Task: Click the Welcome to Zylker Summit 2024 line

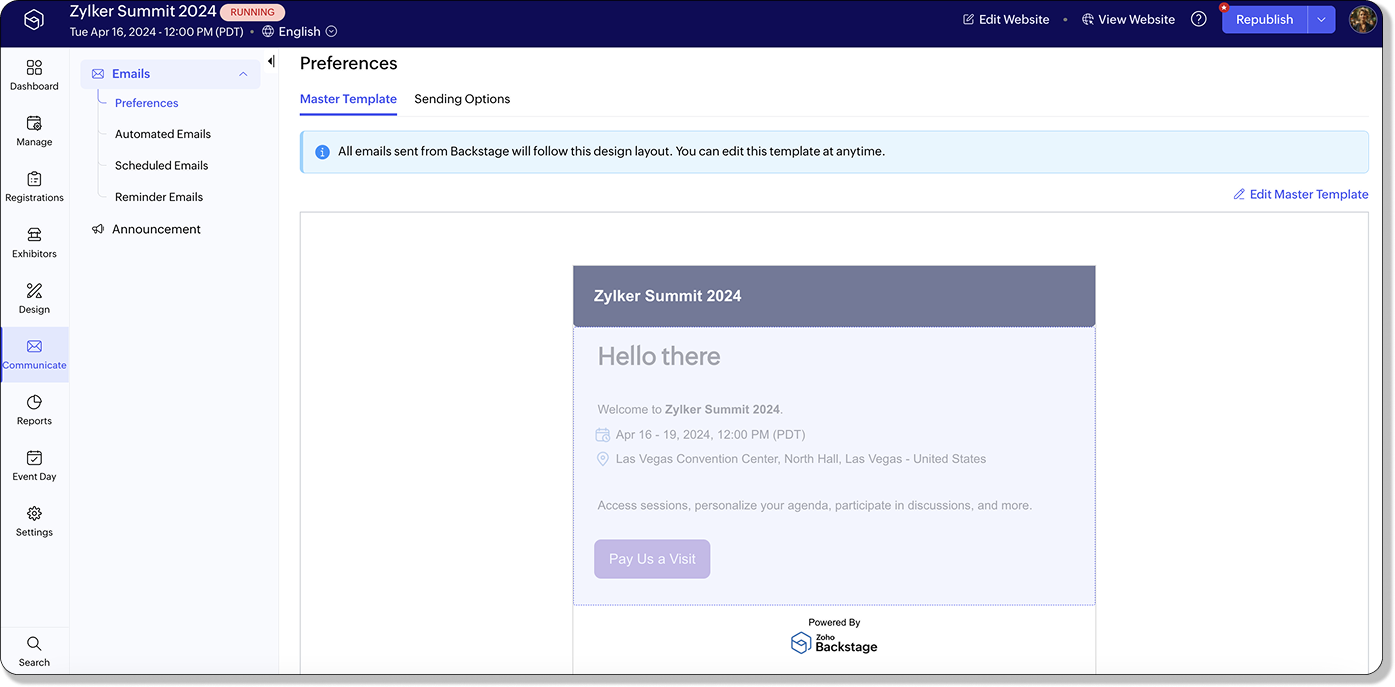Action: (690, 410)
